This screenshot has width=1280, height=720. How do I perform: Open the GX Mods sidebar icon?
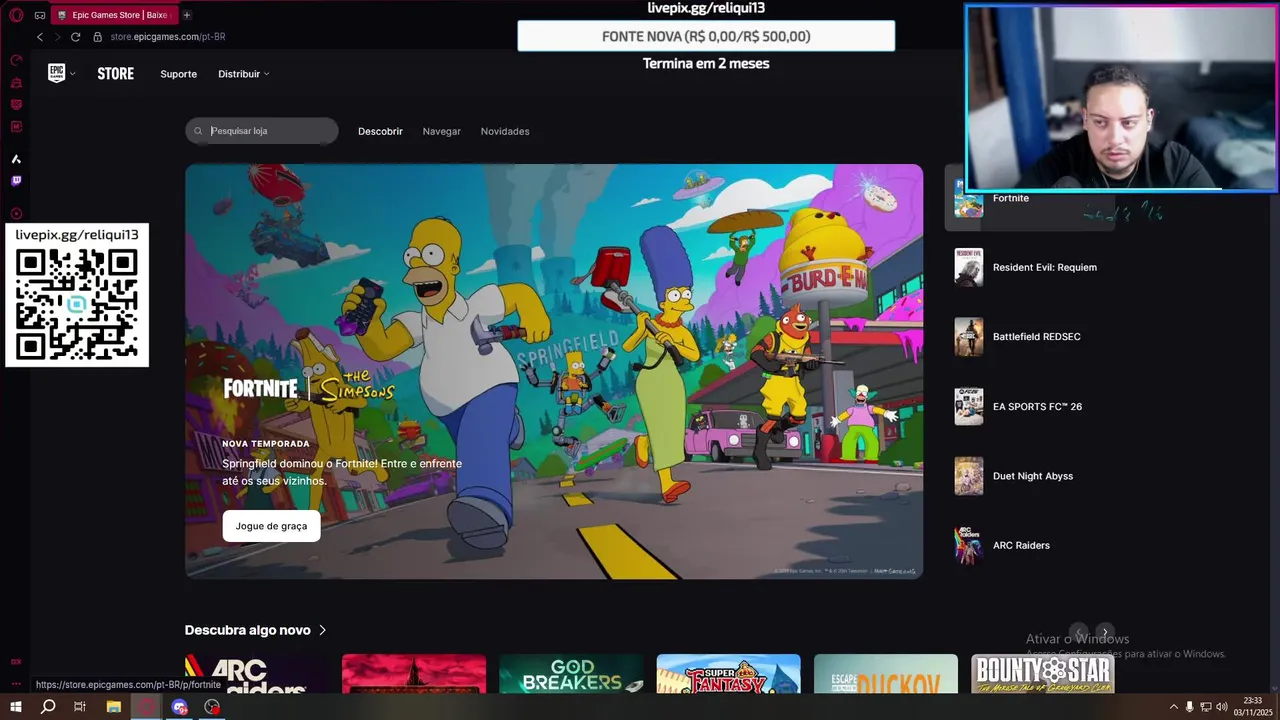(16, 126)
